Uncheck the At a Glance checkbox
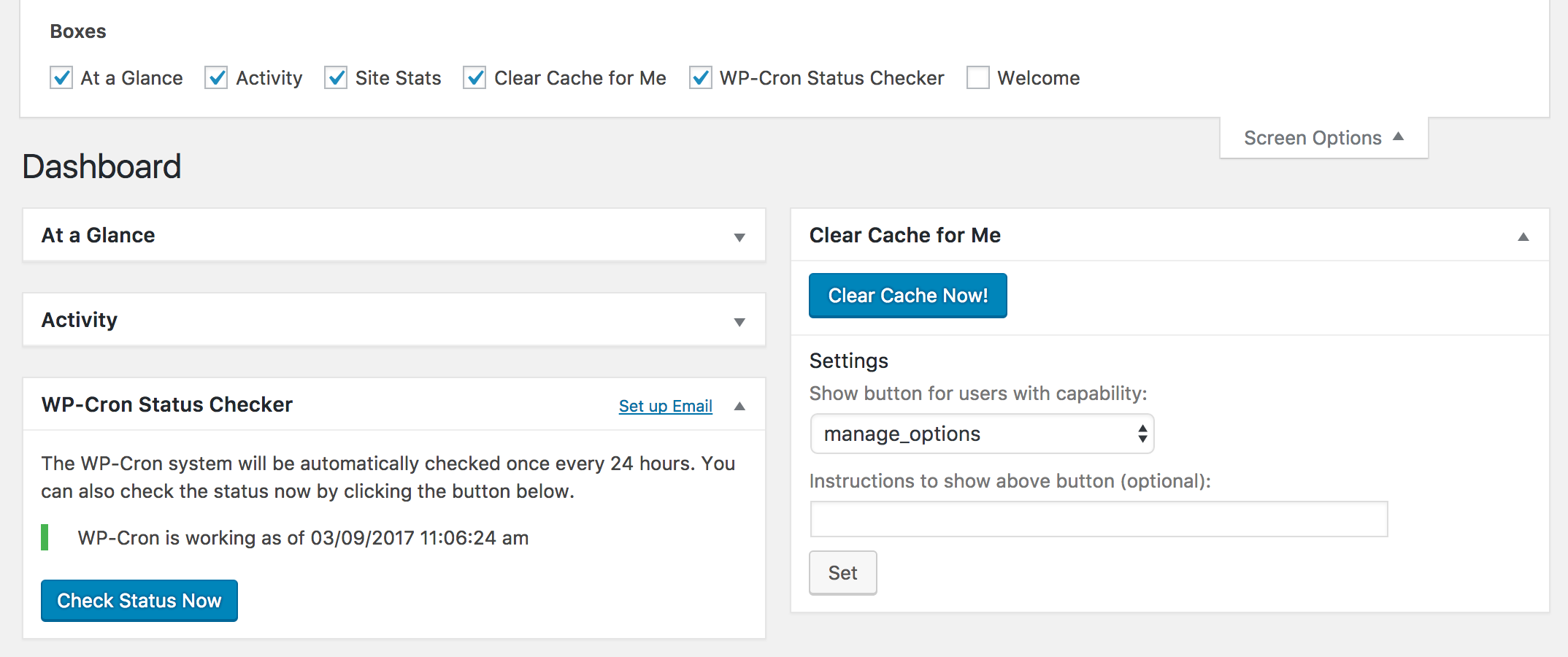This screenshot has height=657, width=1568. [x=61, y=77]
